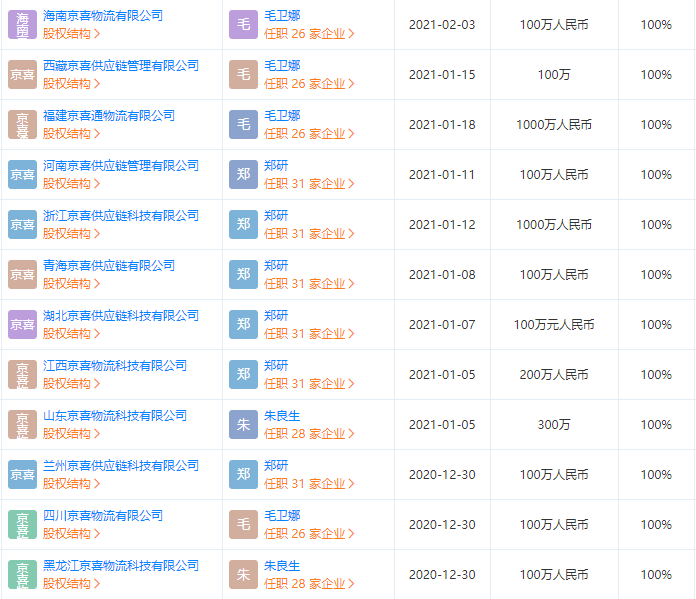Select date cell 2021-02-03
This screenshot has width=696, height=599.
[x=442, y=24]
